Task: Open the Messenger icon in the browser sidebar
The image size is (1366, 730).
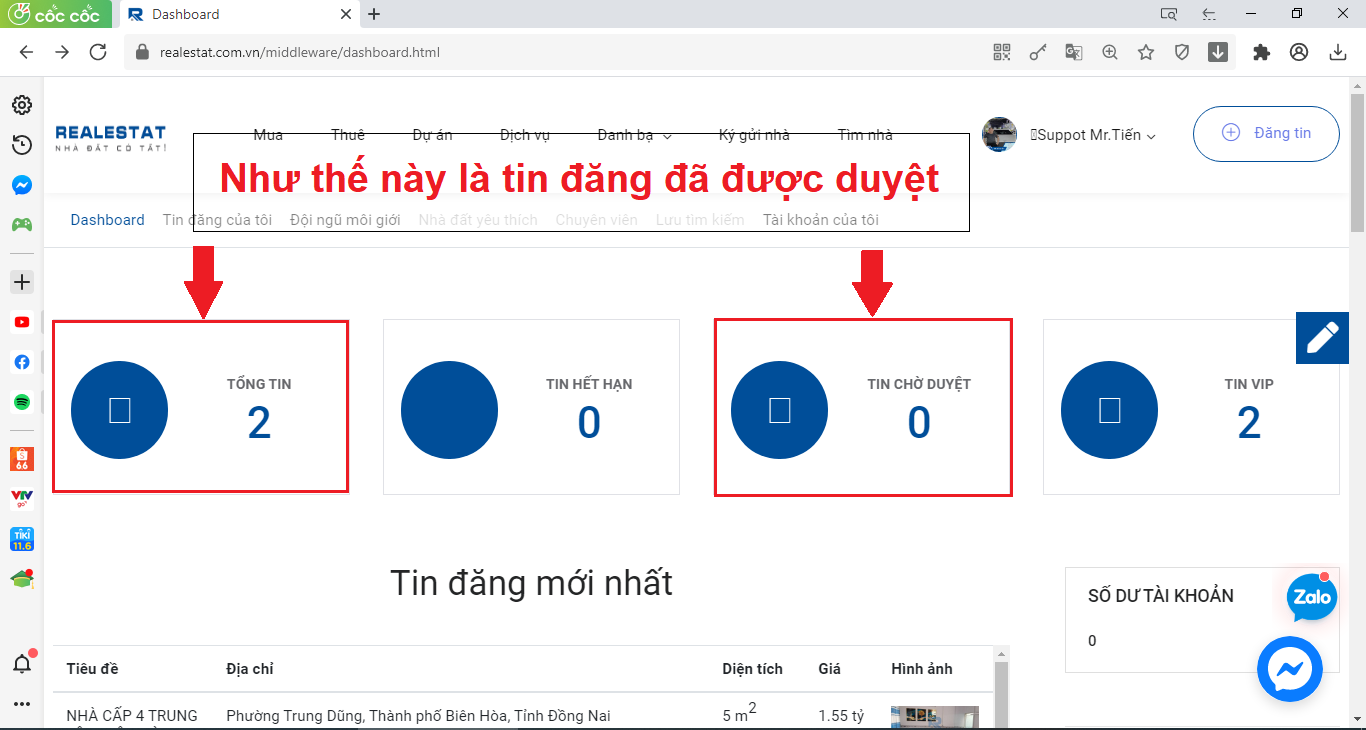Action: tap(21, 185)
